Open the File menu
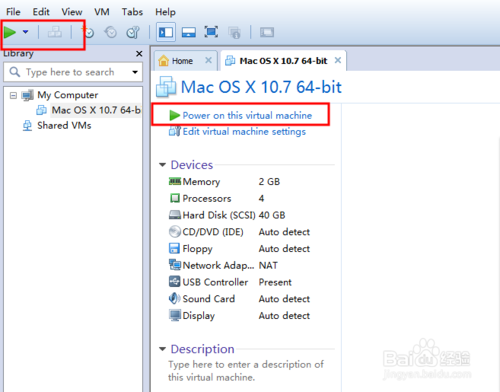The image size is (500, 392). pos(13,12)
